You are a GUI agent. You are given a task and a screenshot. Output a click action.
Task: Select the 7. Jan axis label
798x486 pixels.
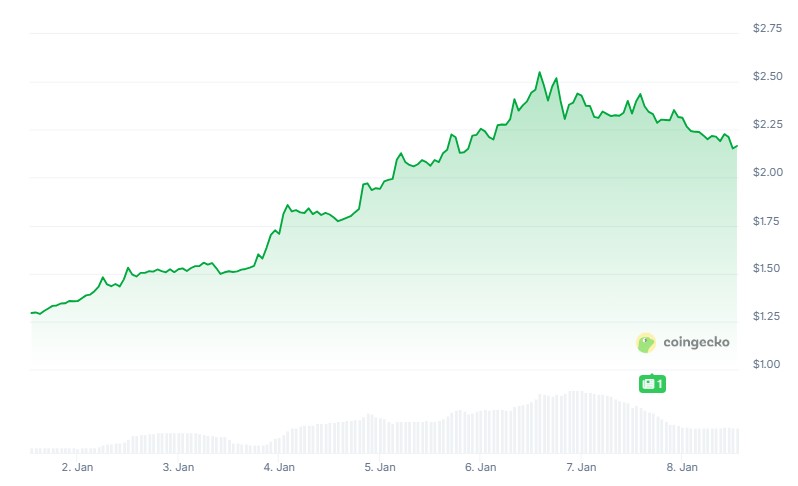(x=581, y=467)
